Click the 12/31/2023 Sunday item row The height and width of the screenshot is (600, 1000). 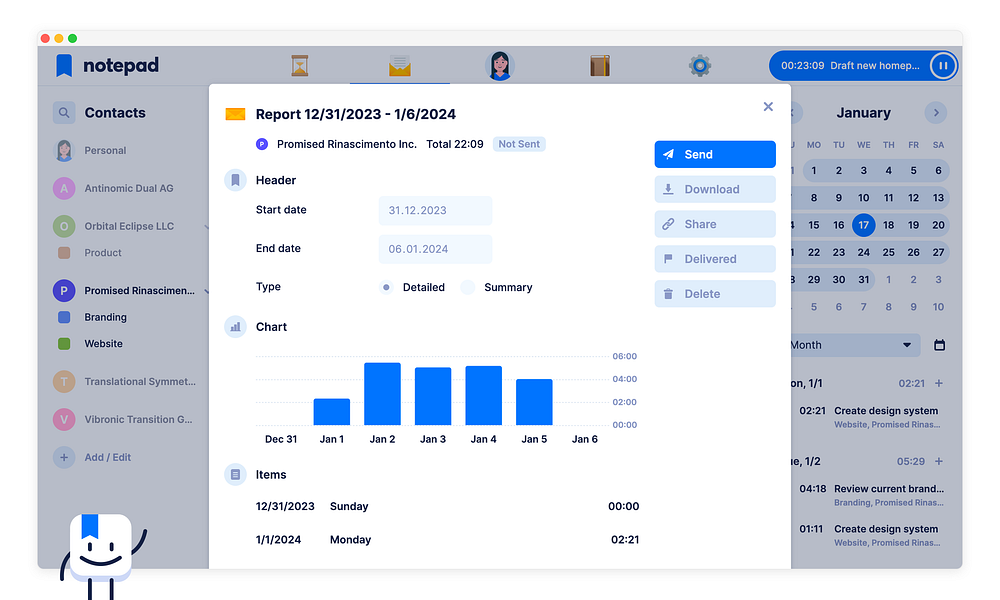[x=447, y=506]
